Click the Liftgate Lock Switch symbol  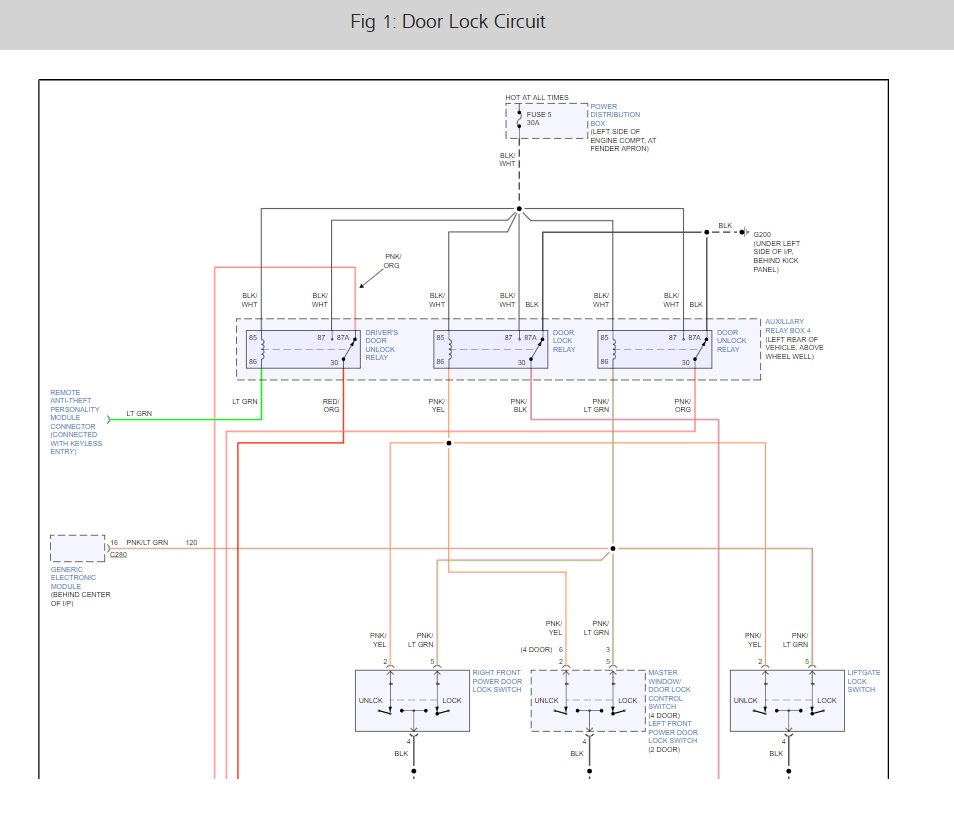[787, 701]
